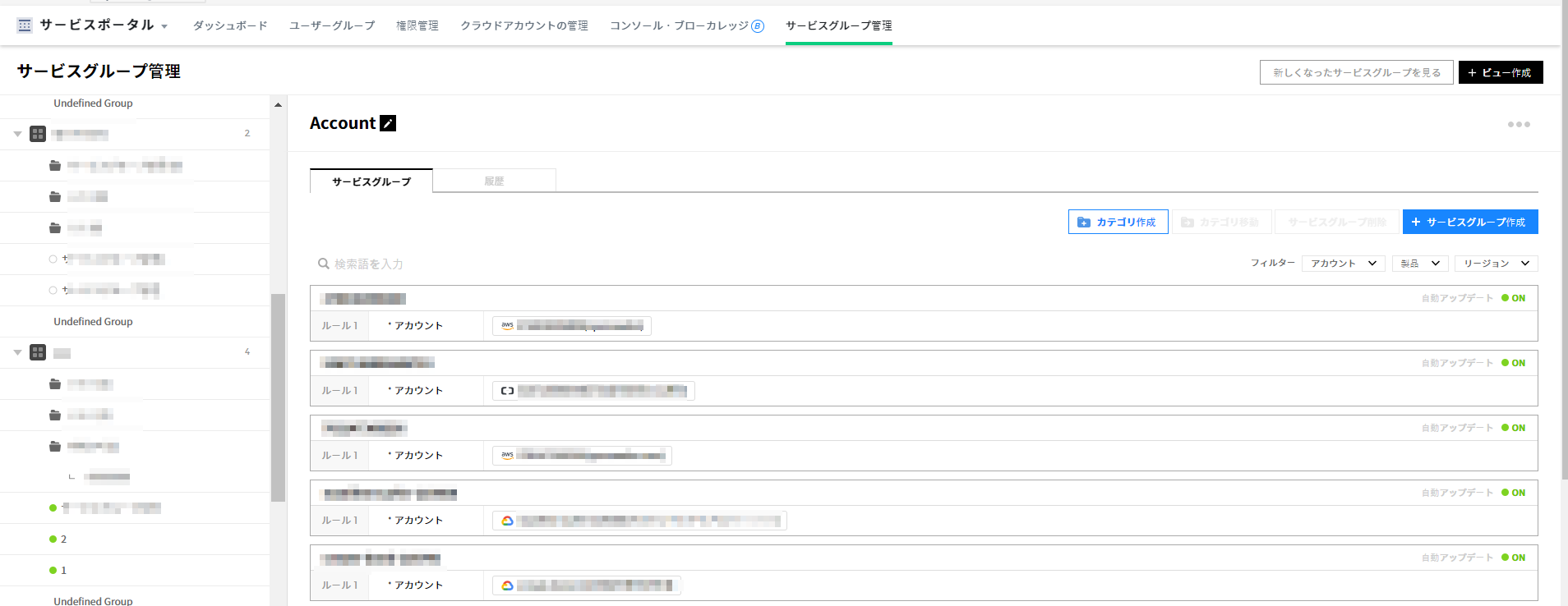This screenshot has width=1568, height=606.
Task: Collapse the tree group with count 2
Action: (17, 134)
